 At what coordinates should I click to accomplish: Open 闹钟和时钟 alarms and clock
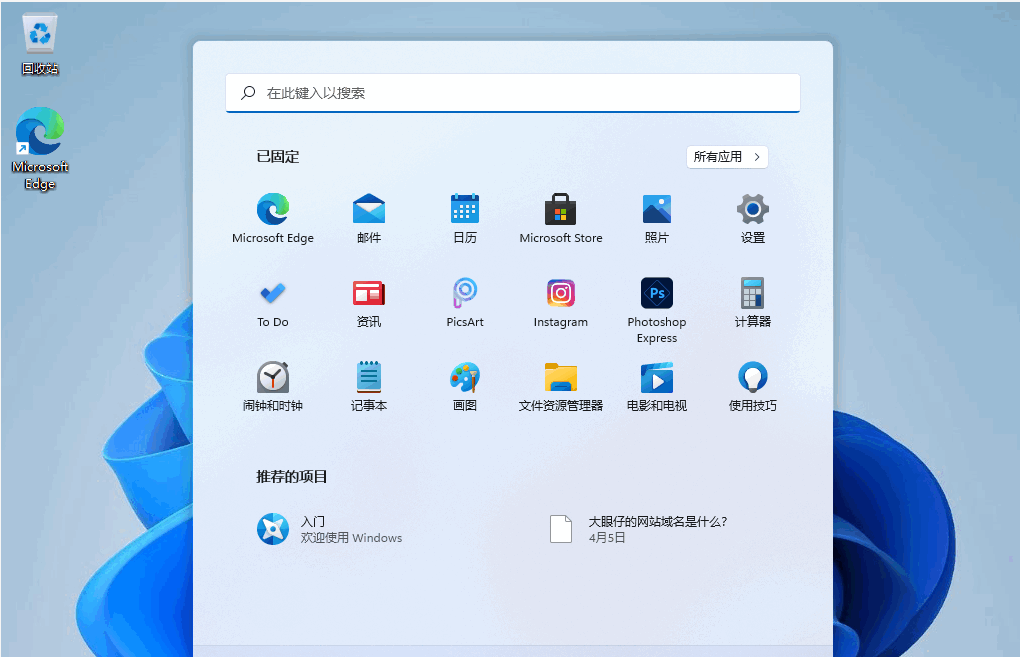point(273,386)
